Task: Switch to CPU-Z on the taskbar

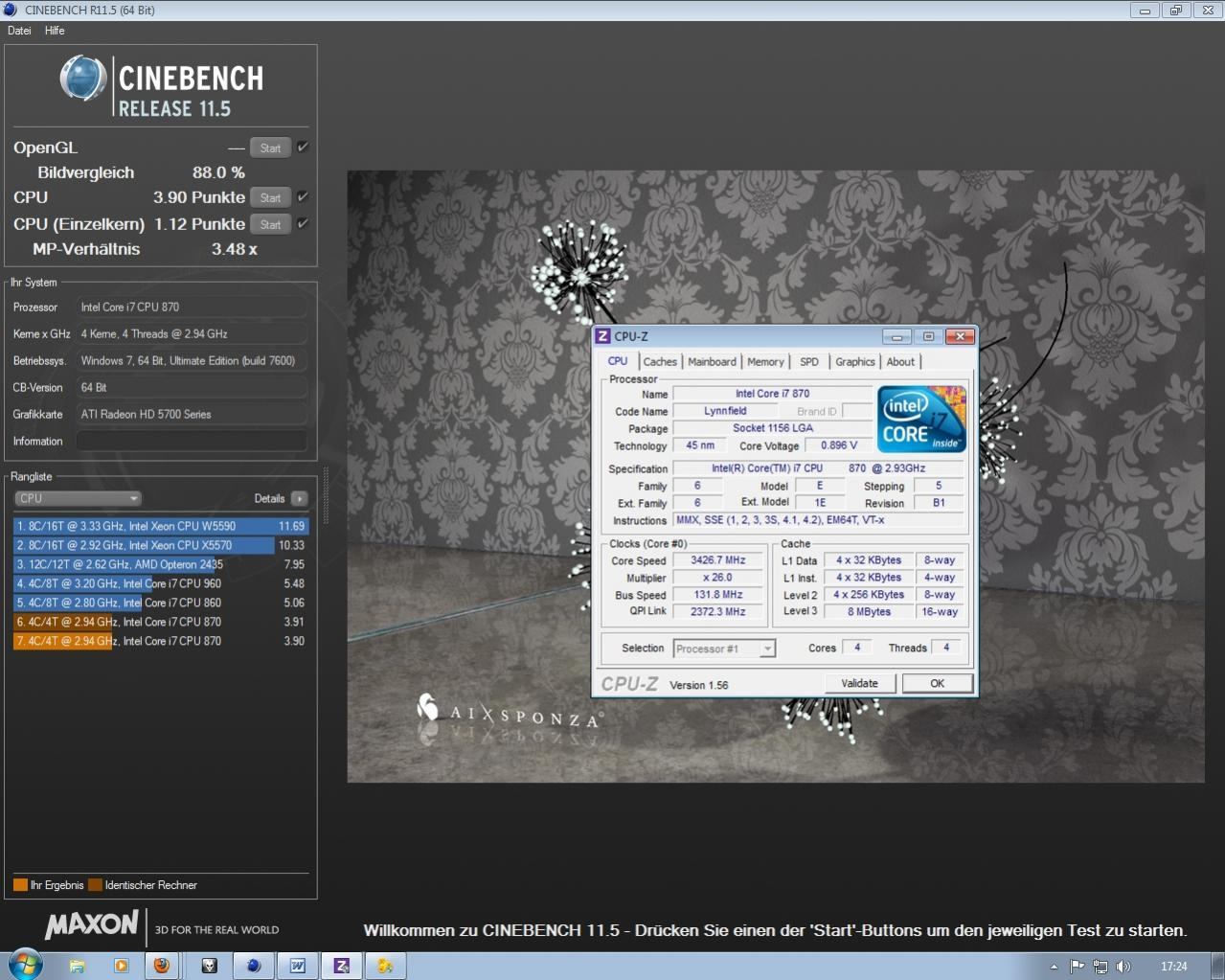Action: [342, 966]
